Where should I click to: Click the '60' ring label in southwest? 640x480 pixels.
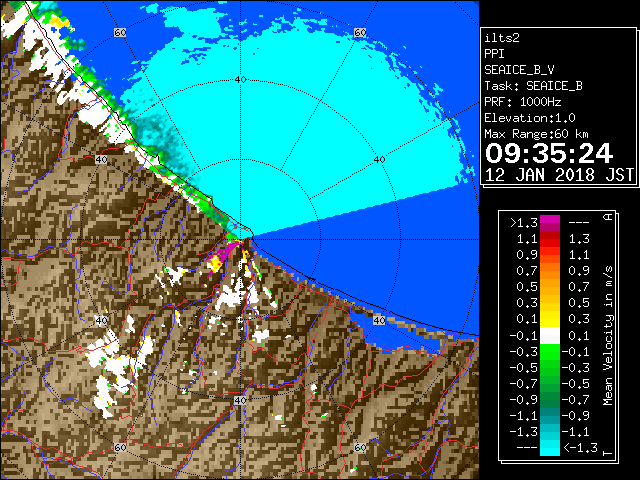click(x=120, y=448)
